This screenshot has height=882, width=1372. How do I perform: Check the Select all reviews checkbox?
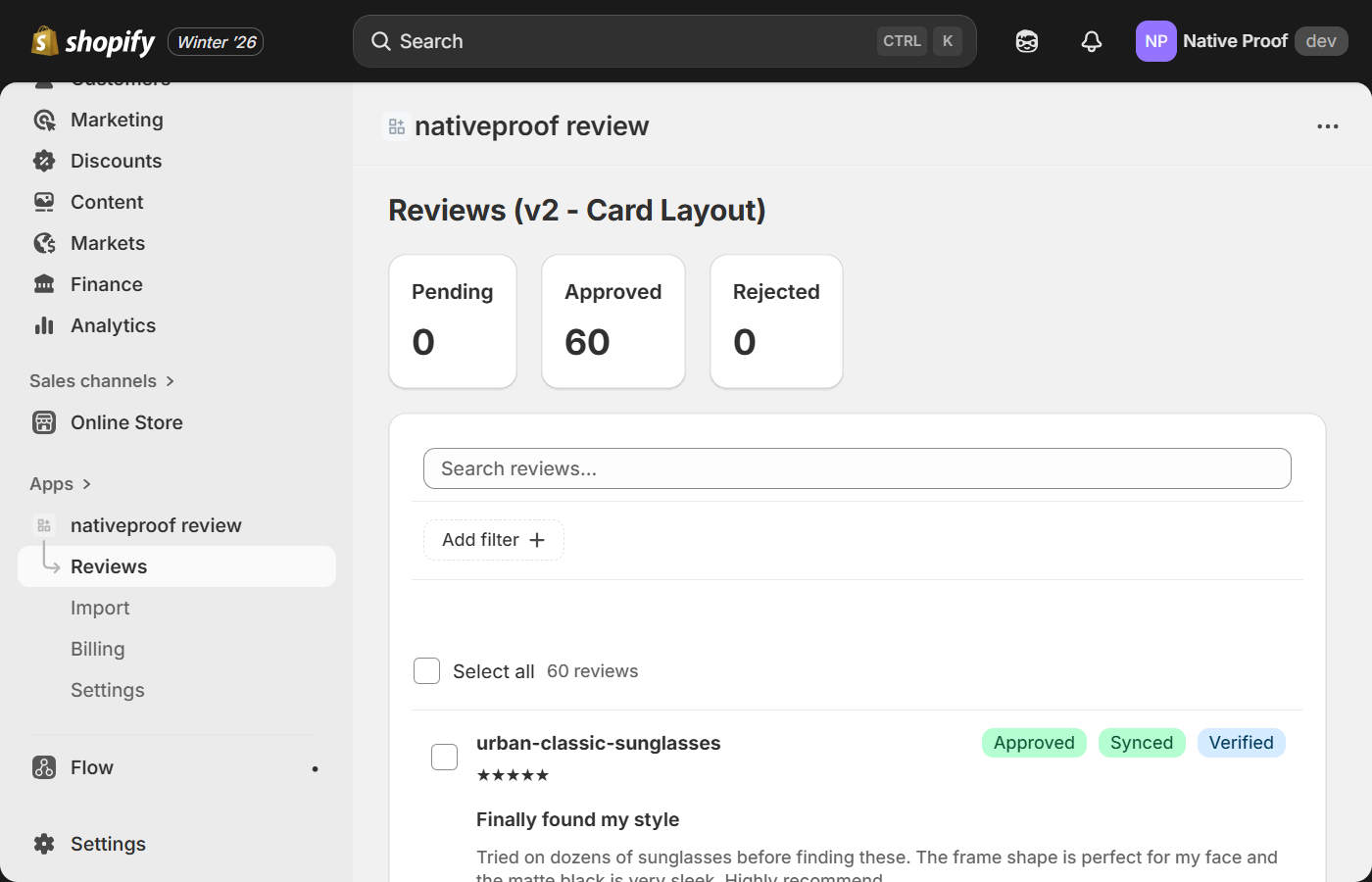[x=426, y=670]
